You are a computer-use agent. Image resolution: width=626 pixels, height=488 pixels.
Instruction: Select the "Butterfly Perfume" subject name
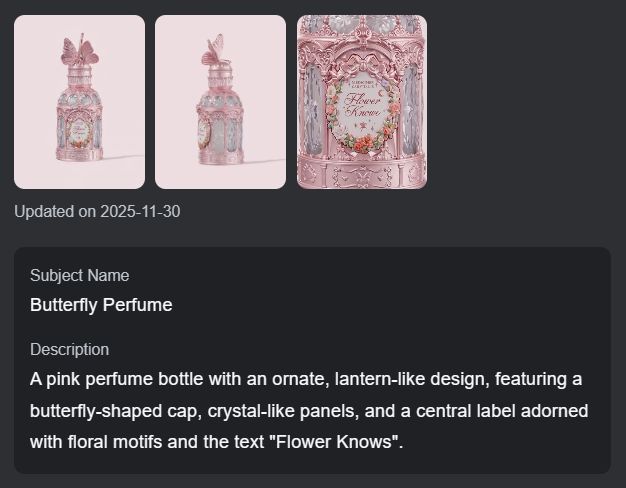(101, 305)
